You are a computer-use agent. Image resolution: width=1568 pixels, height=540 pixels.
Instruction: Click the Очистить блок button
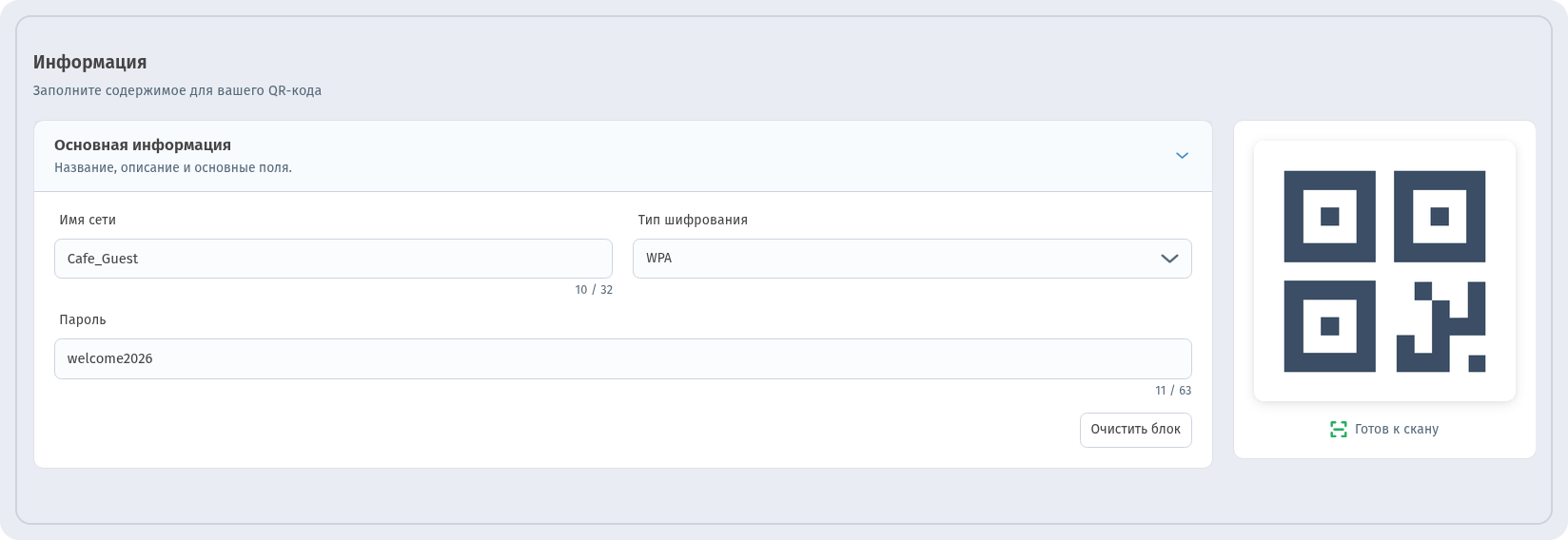1135,430
